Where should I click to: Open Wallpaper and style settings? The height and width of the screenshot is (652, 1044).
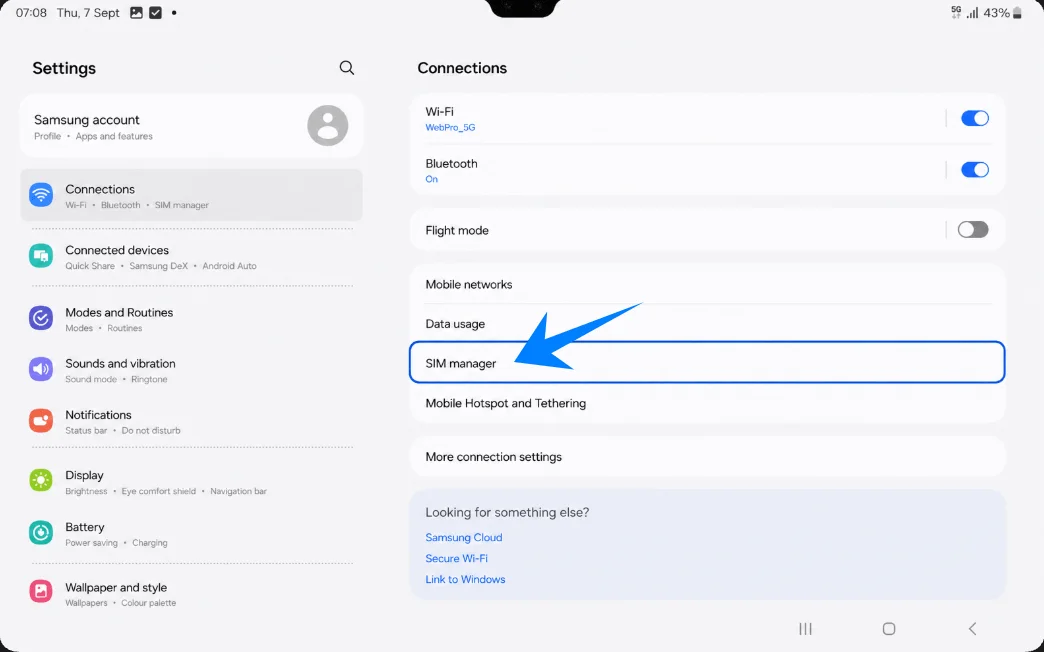192,594
